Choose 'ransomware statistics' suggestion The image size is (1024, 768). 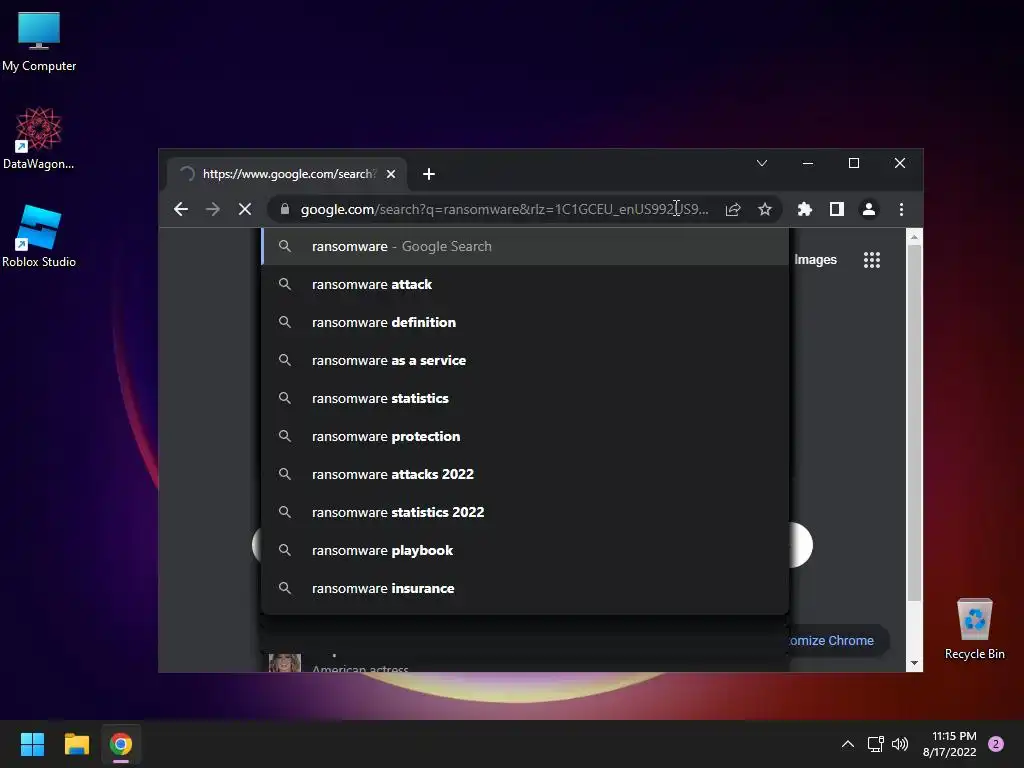[x=525, y=398]
